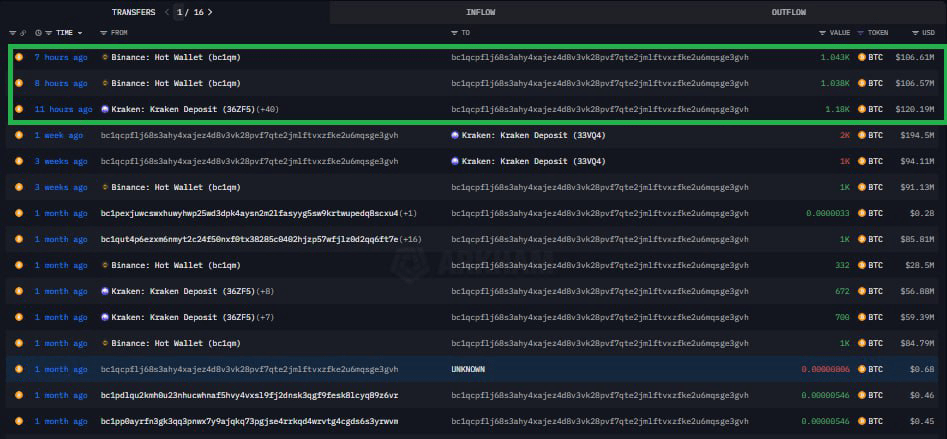947x439 pixels.
Task: Open the TOKEN column filter
Action: [x=861, y=33]
